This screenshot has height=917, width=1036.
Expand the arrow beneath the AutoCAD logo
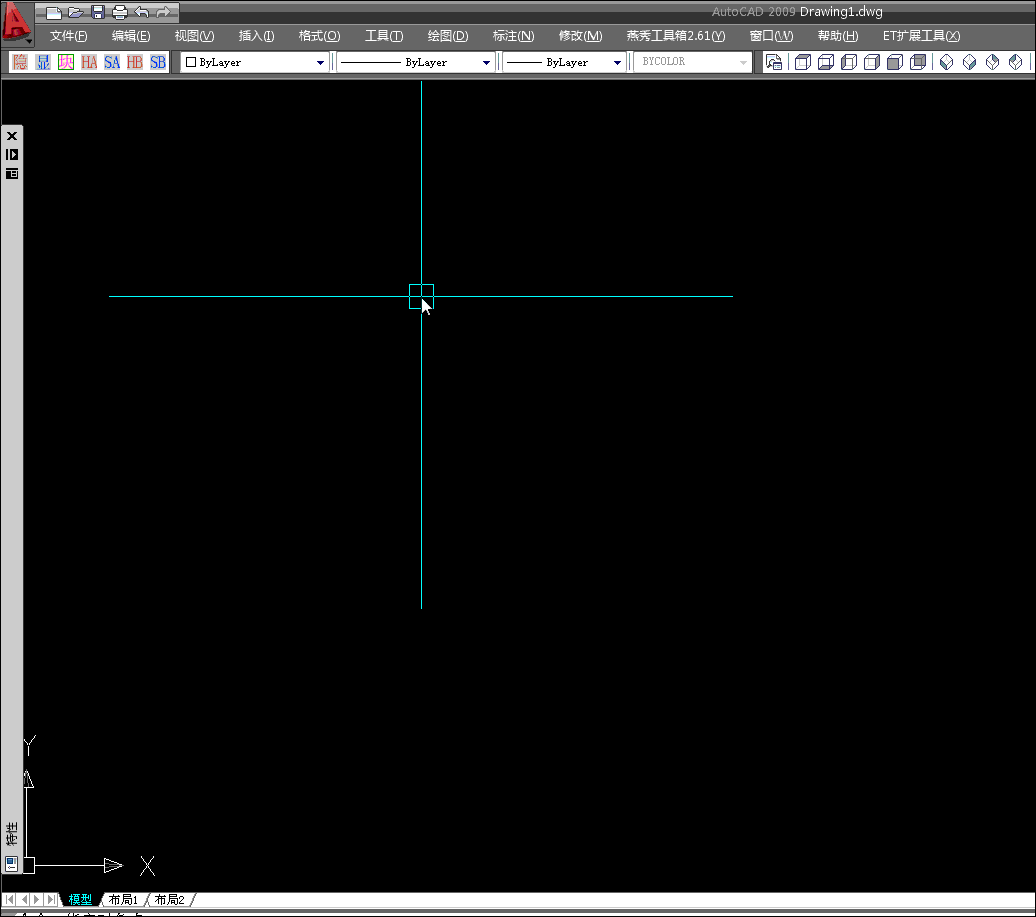[28, 41]
